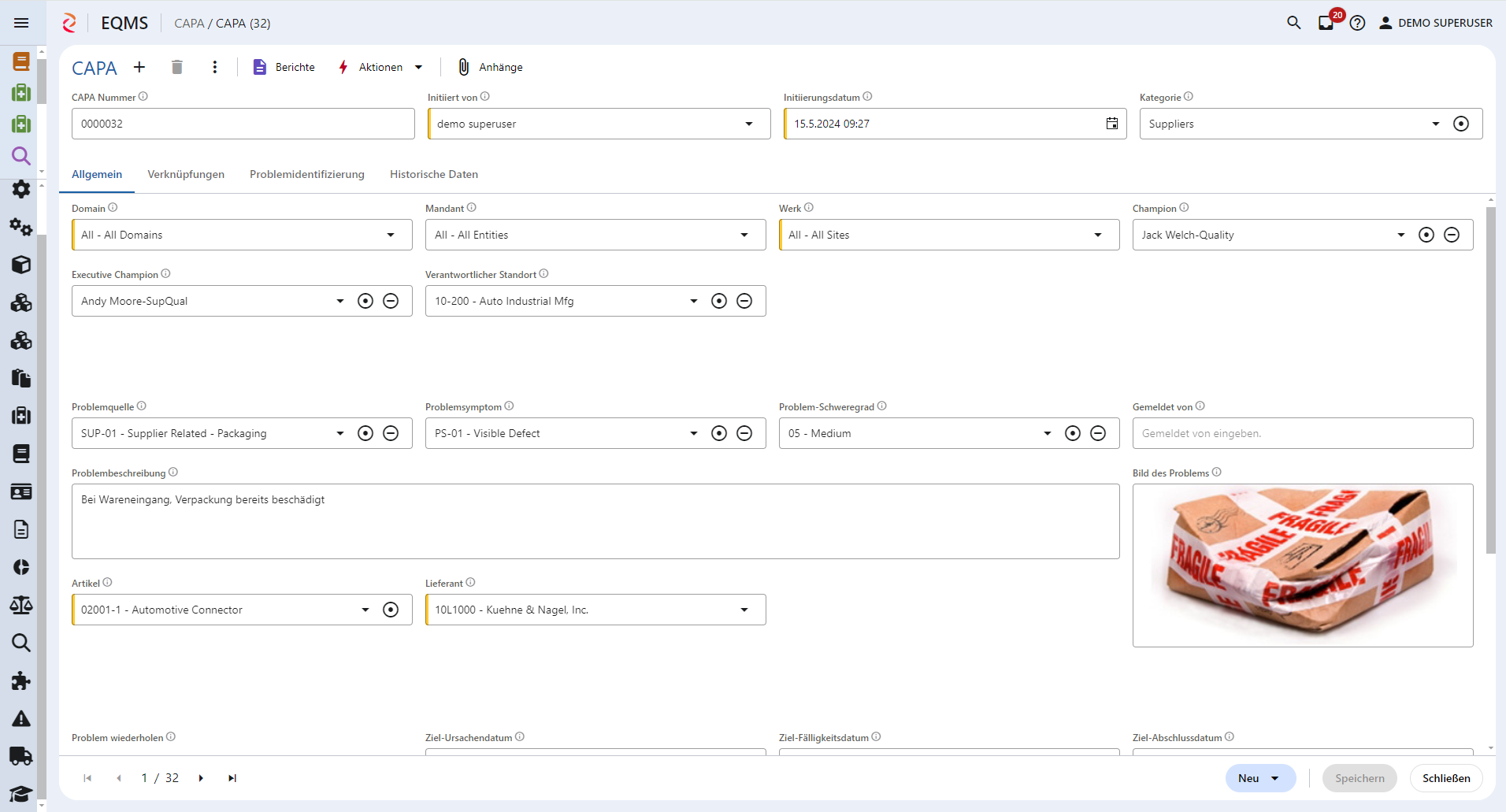Open the calendar picker for Initiierungsdatum
This screenshot has width=1506, height=812.
tap(1112, 124)
